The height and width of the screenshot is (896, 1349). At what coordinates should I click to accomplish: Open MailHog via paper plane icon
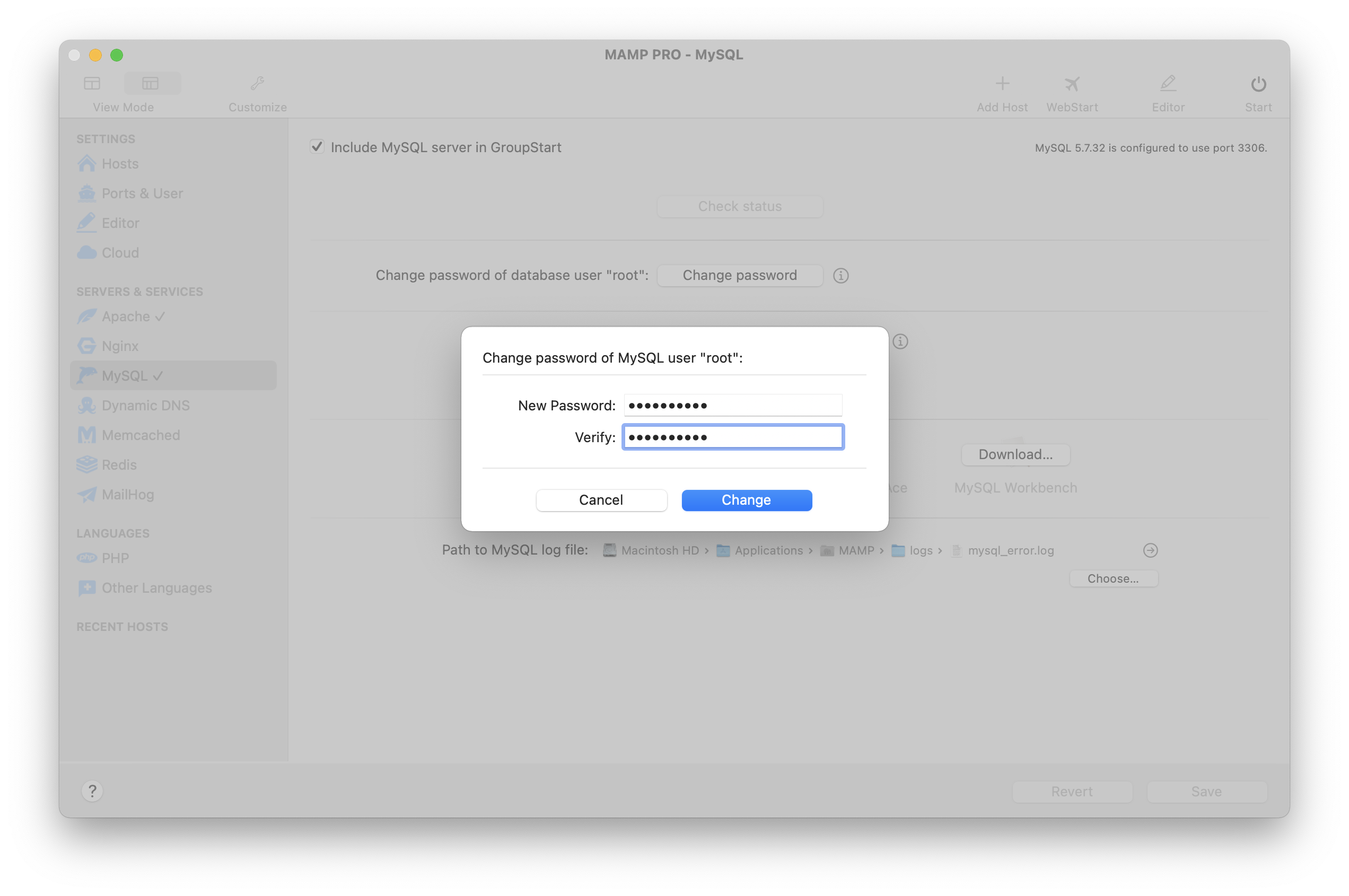[86, 494]
